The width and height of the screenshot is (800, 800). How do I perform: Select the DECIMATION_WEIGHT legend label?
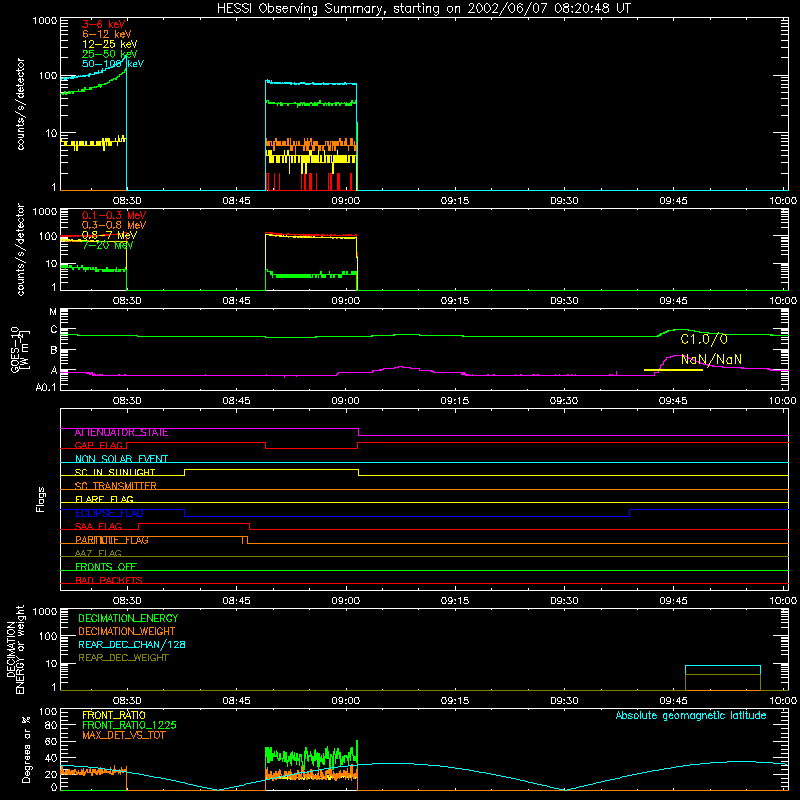127,632
